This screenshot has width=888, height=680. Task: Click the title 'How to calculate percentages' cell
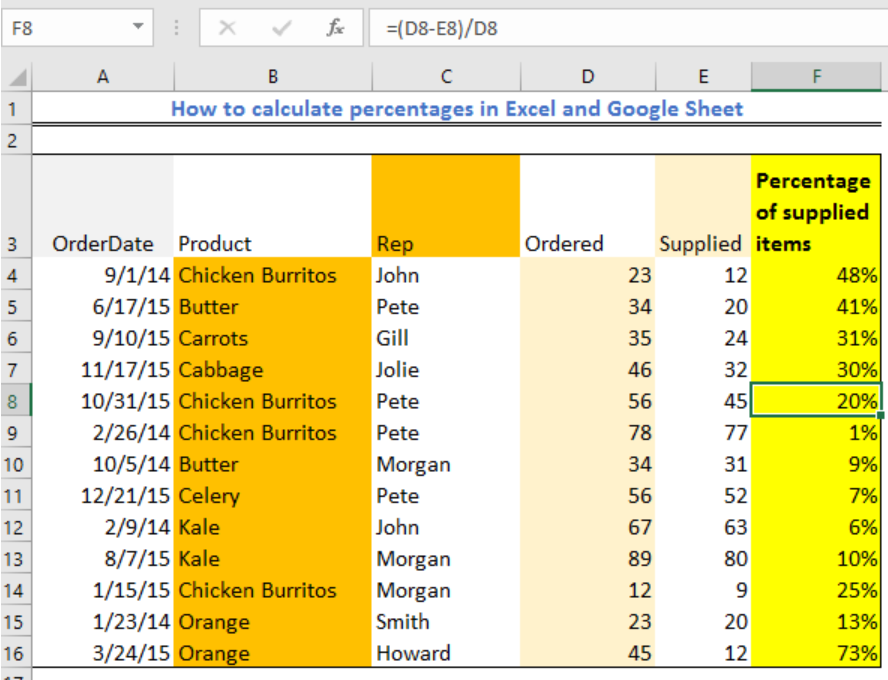(x=456, y=108)
